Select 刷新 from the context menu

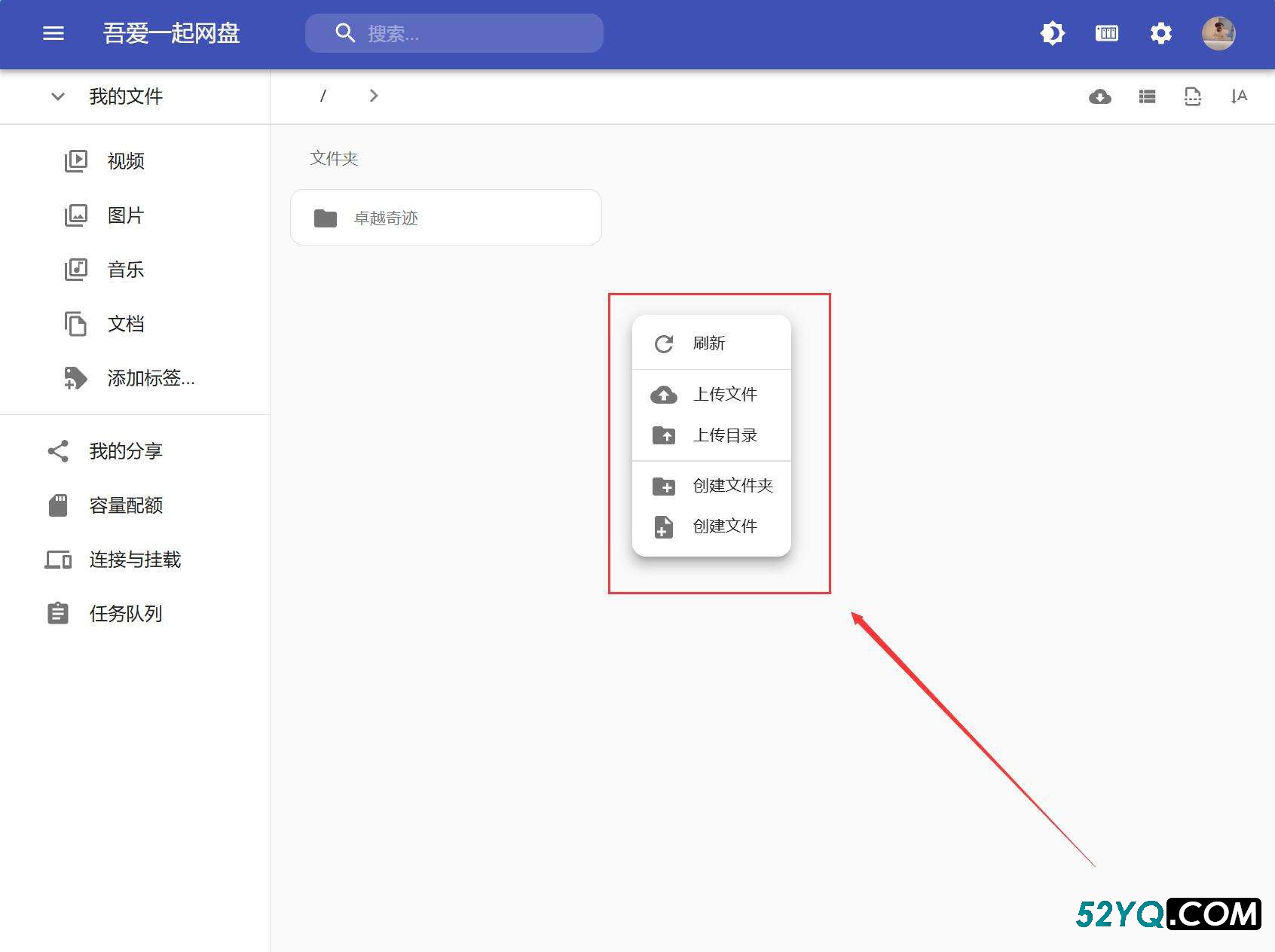(708, 343)
